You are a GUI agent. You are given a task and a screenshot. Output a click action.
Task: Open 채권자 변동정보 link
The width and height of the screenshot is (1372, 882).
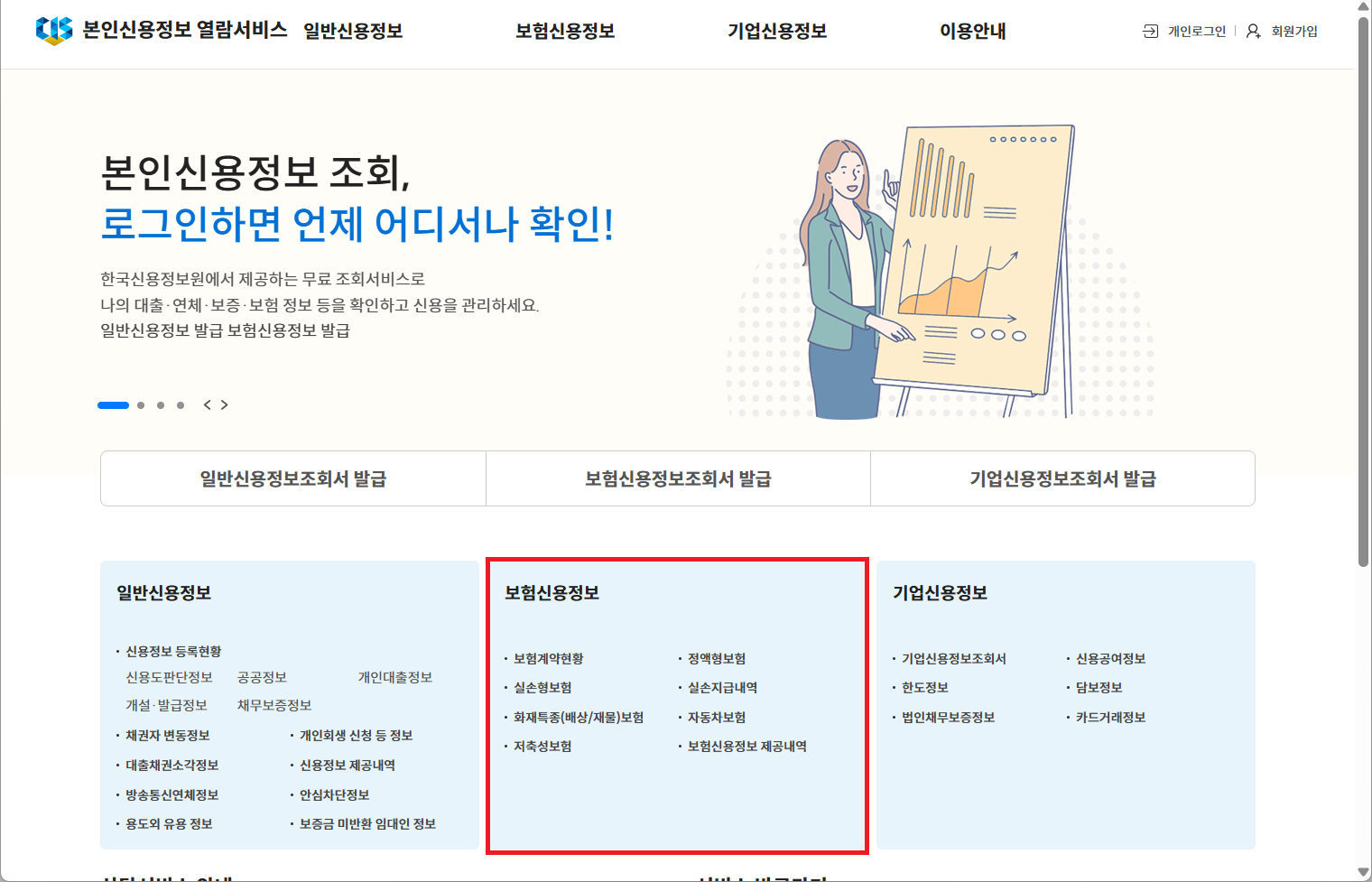coord(167,736)
